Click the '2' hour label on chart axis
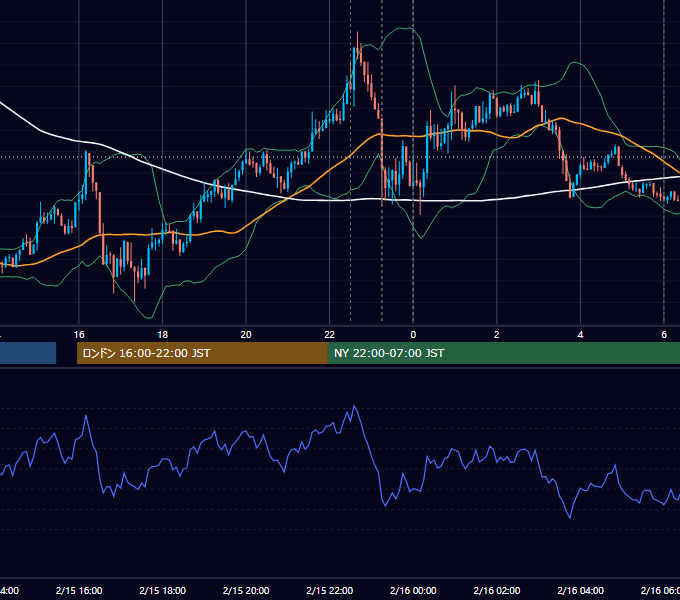This screenshot has height=600, width=680. click(497, 335)
